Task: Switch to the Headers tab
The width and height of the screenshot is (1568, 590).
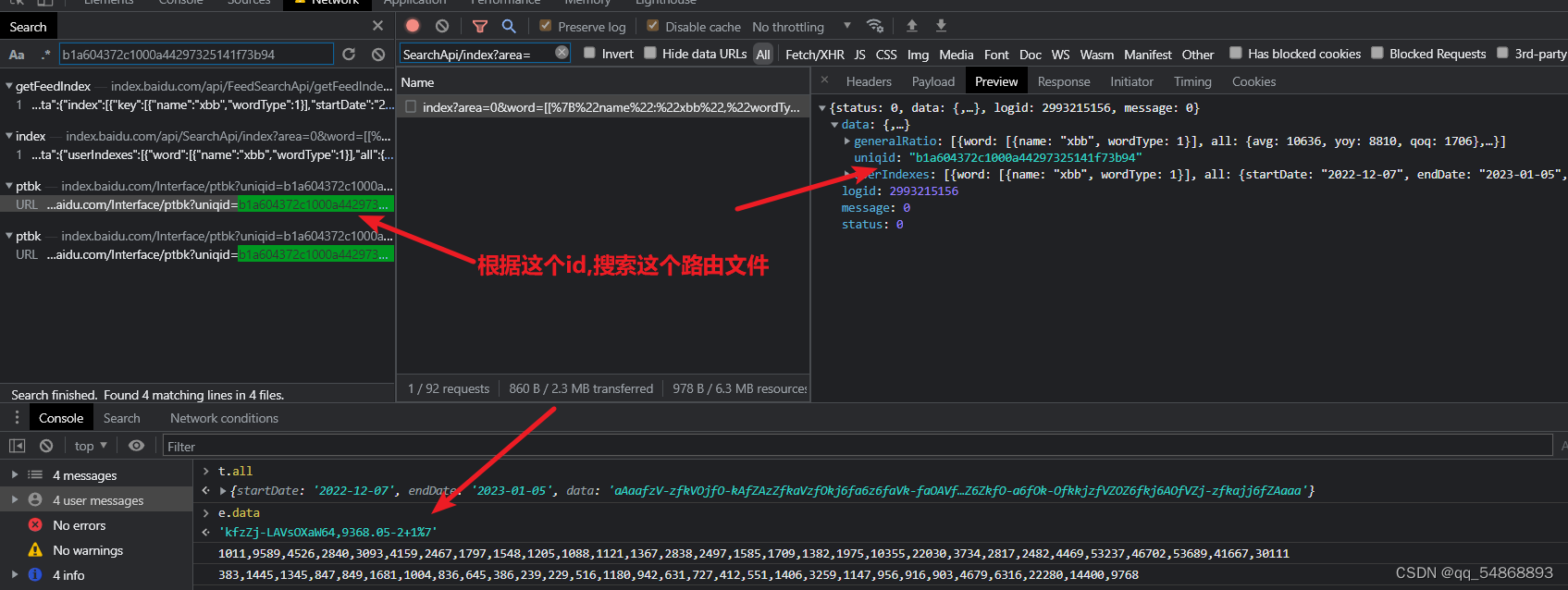Action: (x=869, y=81)
